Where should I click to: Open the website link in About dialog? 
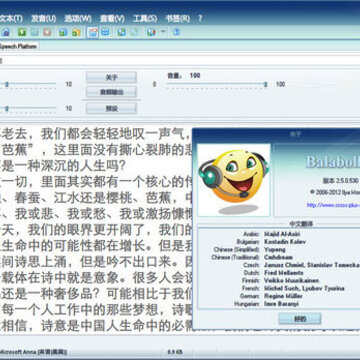coord(333,205)
